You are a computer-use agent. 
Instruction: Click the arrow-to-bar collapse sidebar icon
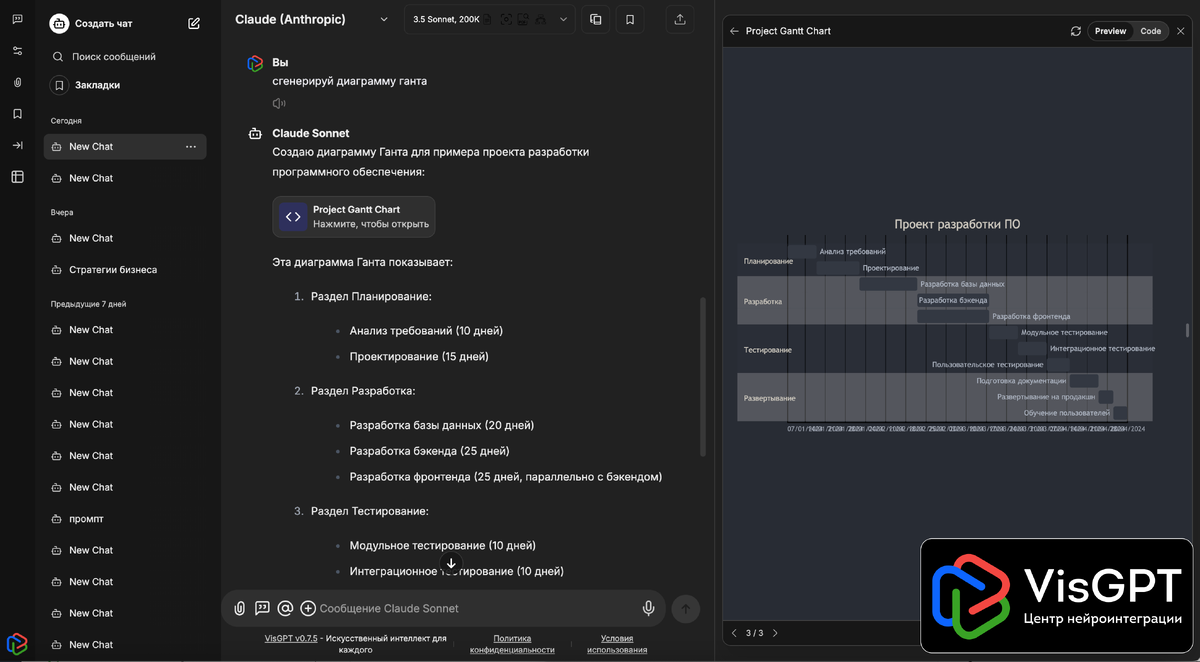(x=17, y=146)
